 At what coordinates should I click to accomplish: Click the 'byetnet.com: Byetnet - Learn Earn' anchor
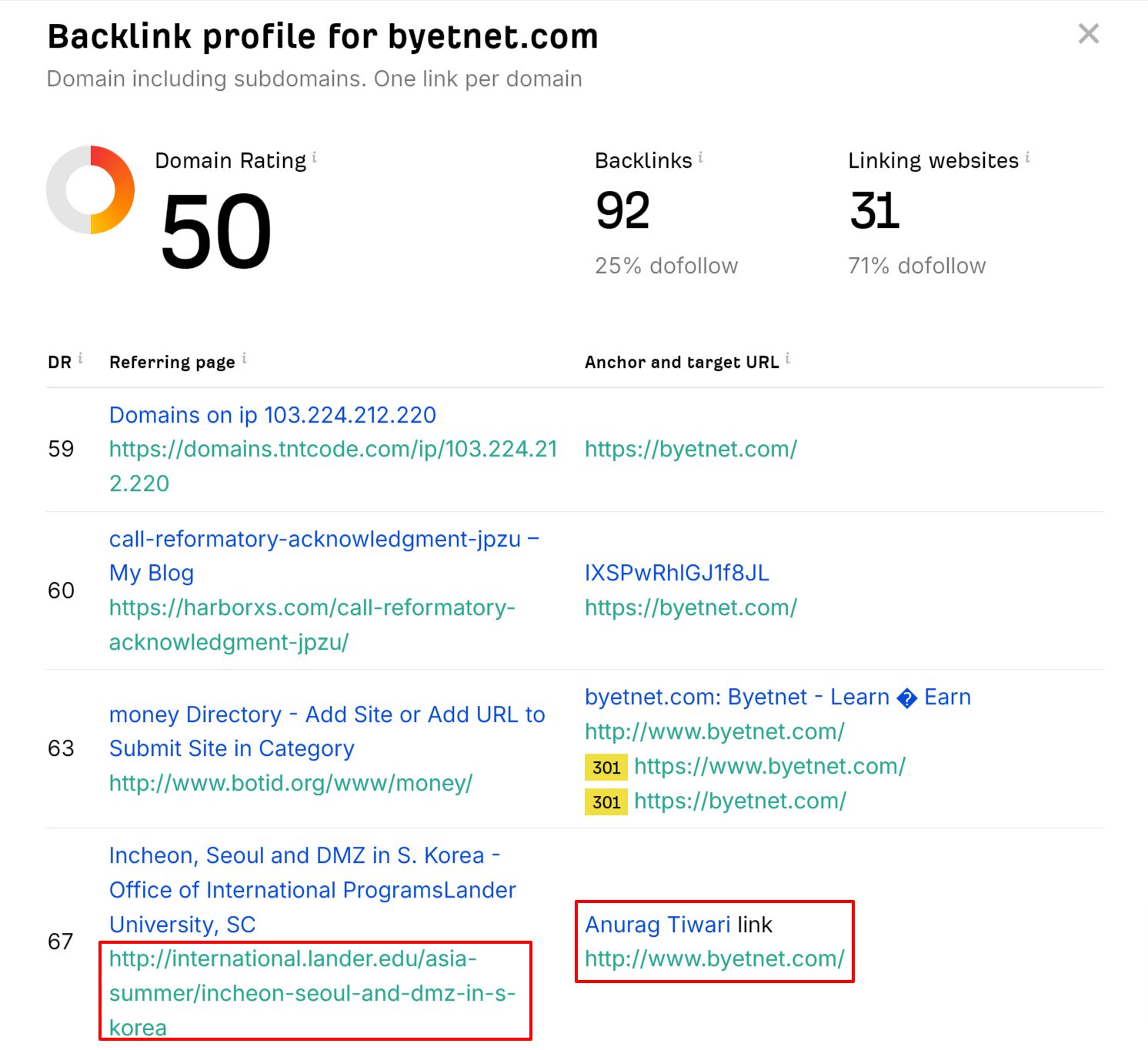click(x=778, y=697)
